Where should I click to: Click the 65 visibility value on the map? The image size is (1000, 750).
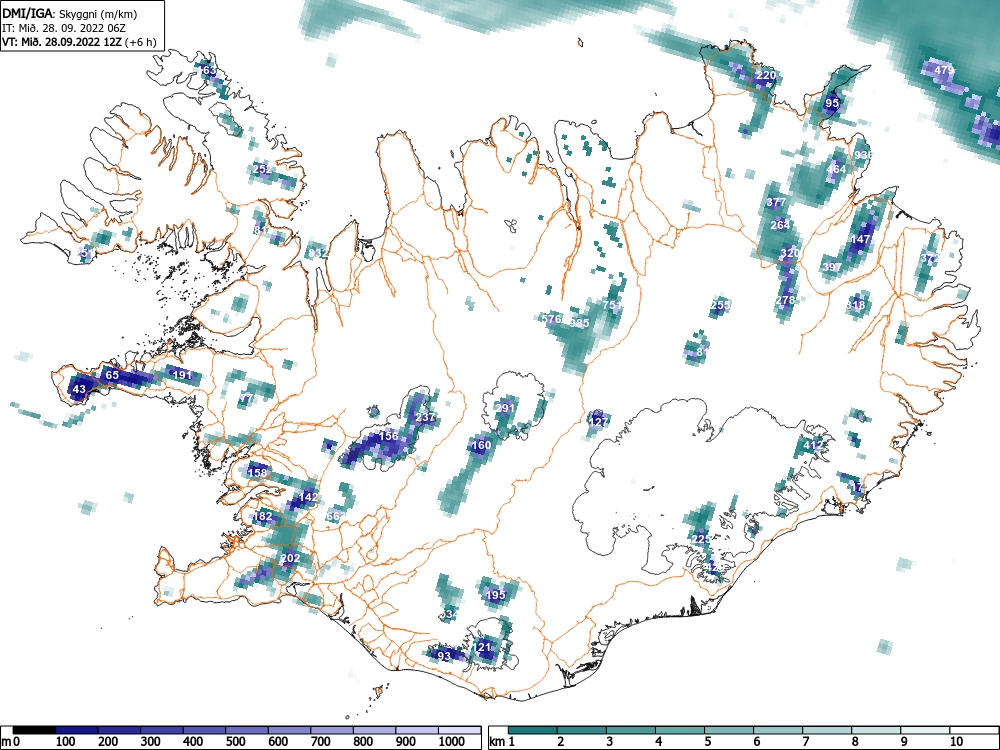[x=112, y=375]
